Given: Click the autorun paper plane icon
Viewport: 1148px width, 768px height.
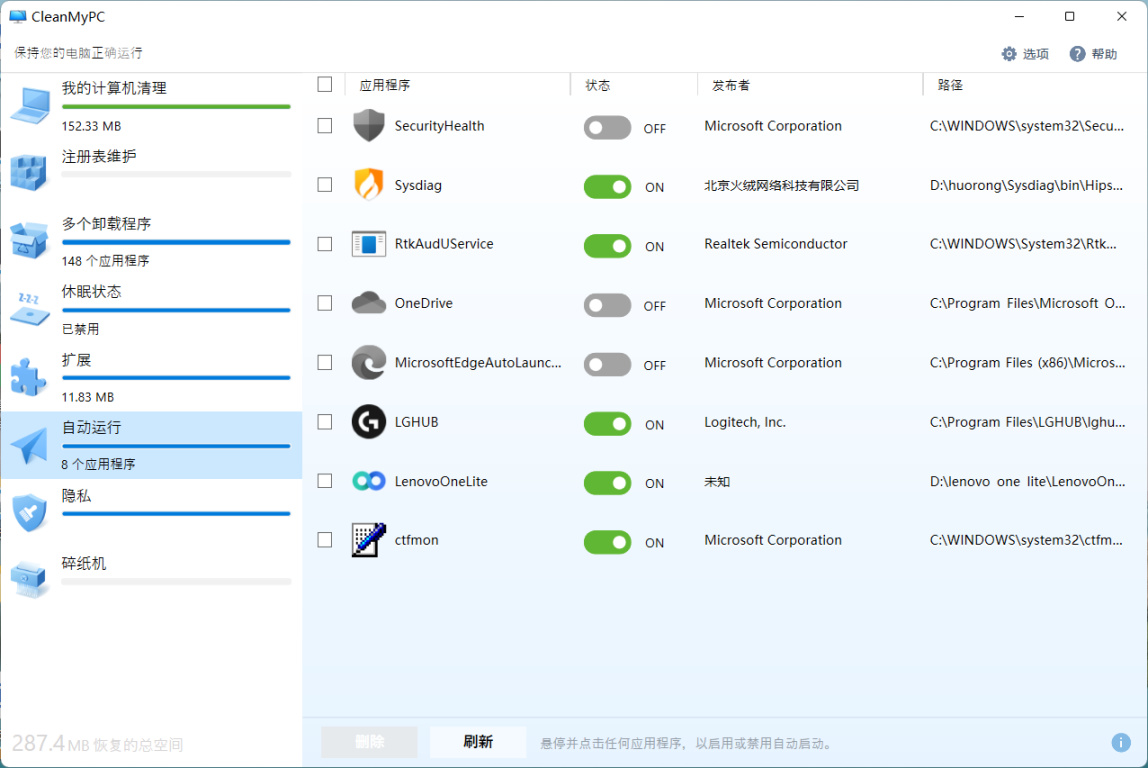Looking at the screenshot, I should point(29,444).
